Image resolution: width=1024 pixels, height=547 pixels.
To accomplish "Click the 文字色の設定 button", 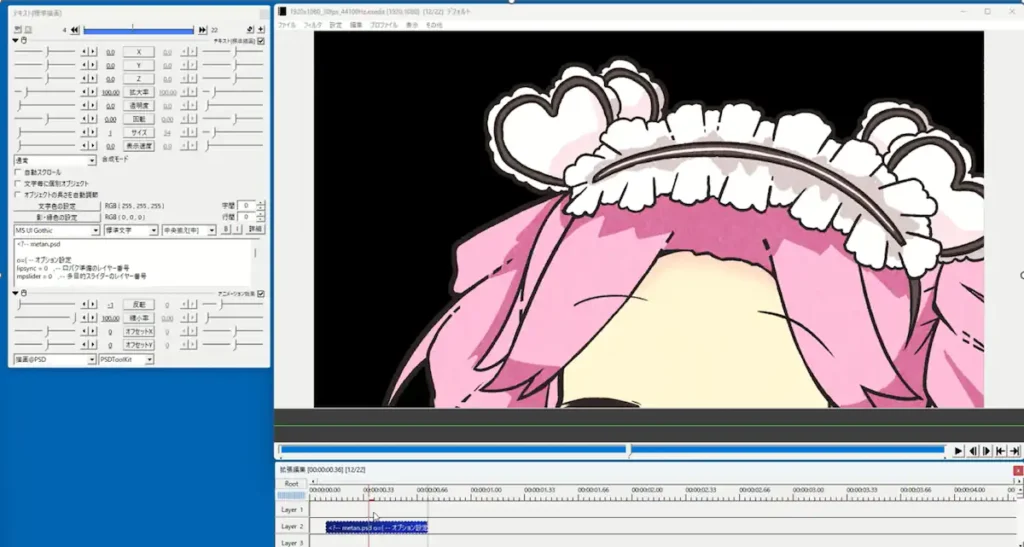I will point(57,206).
